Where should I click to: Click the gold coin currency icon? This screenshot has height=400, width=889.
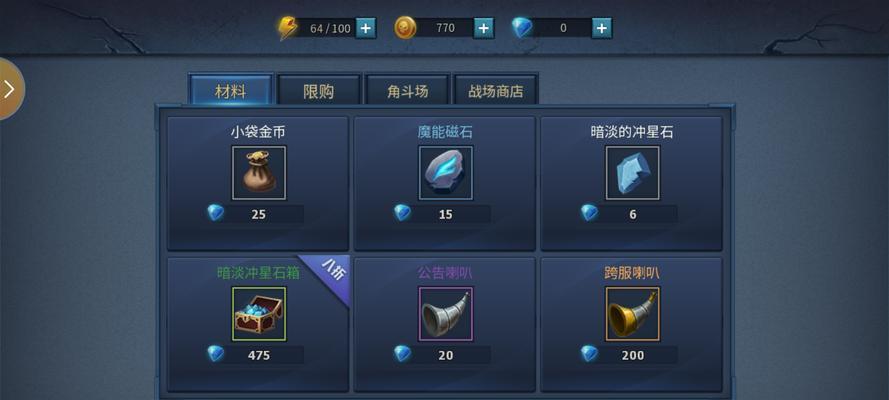tap(405, 28)
